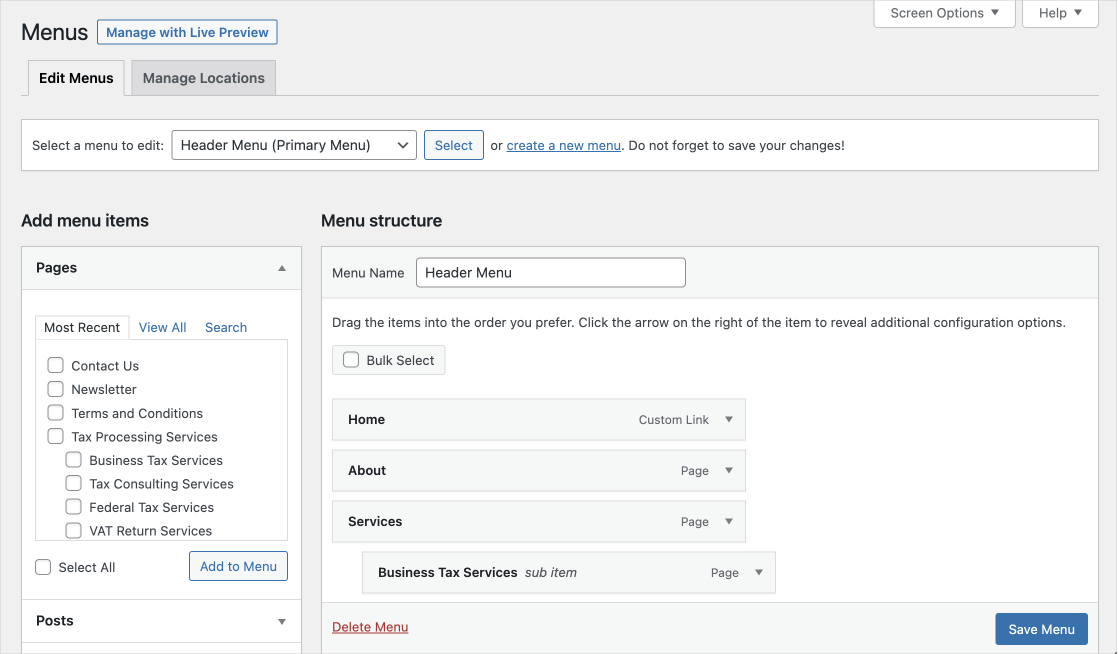
Task: Expand the About menu item options
Action: [x=729, y=471]
